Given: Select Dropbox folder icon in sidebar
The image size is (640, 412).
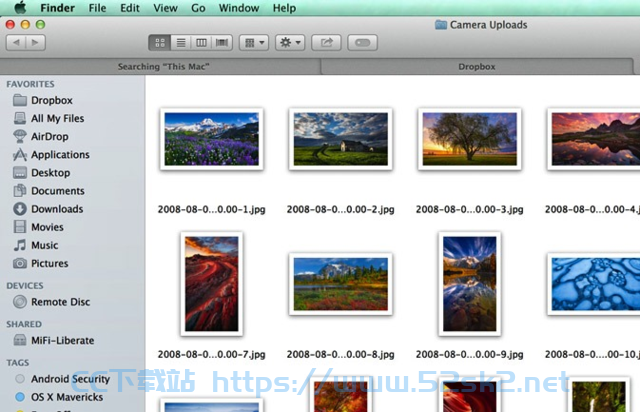Looking at the screenshot, I should pyautogui.click(x=20, y=100).
